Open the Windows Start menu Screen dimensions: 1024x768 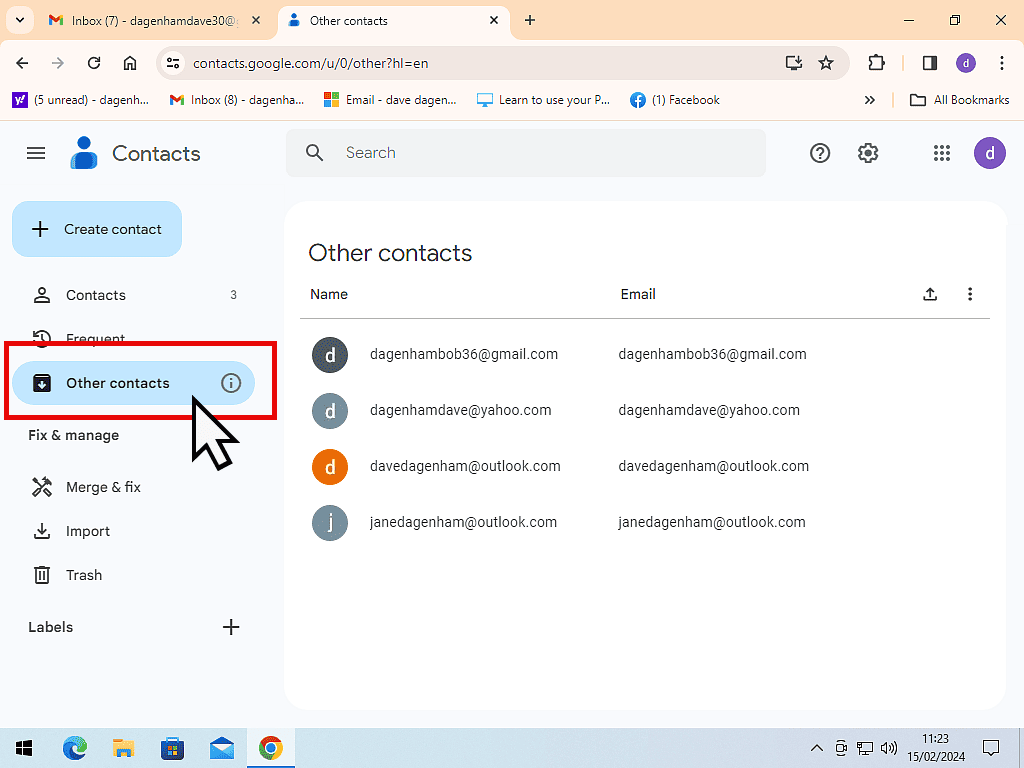point(24,748)
